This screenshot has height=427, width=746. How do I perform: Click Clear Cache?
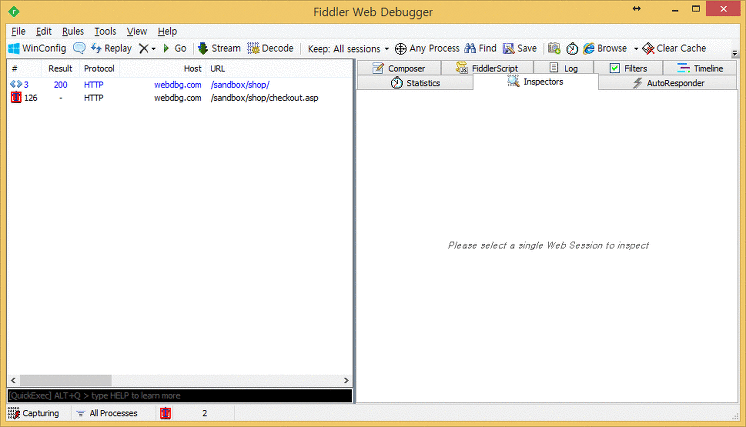pyautogui.click(x=674, y=49)
